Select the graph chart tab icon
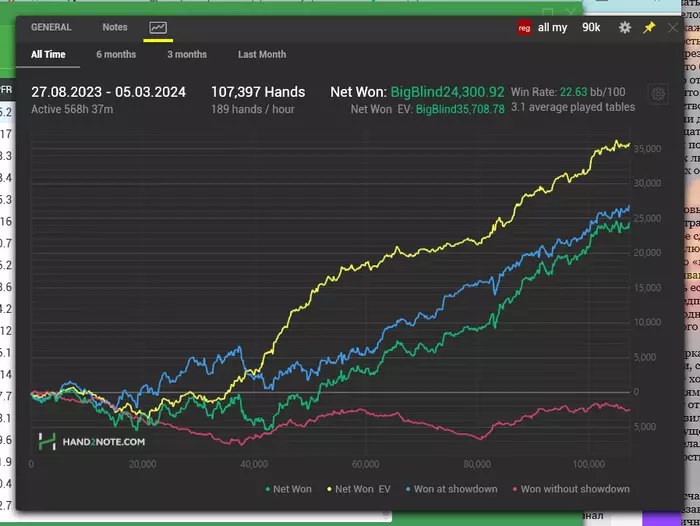Viewport: 700px width, 526px height. point(158,28)
